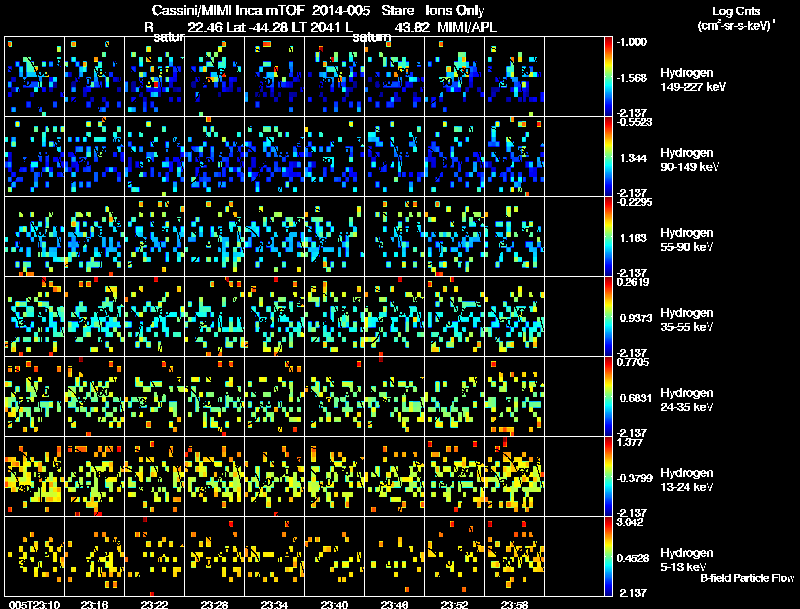Open the 13-24 keV panel at 23:40
Viewport: 800px width, 609px height.
click(x=335, y=477)
